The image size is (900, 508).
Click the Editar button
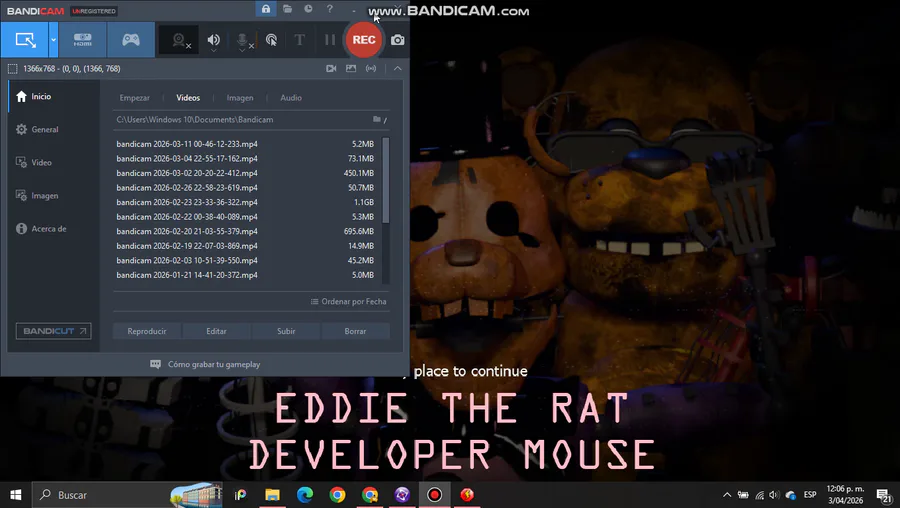(216, 331)
